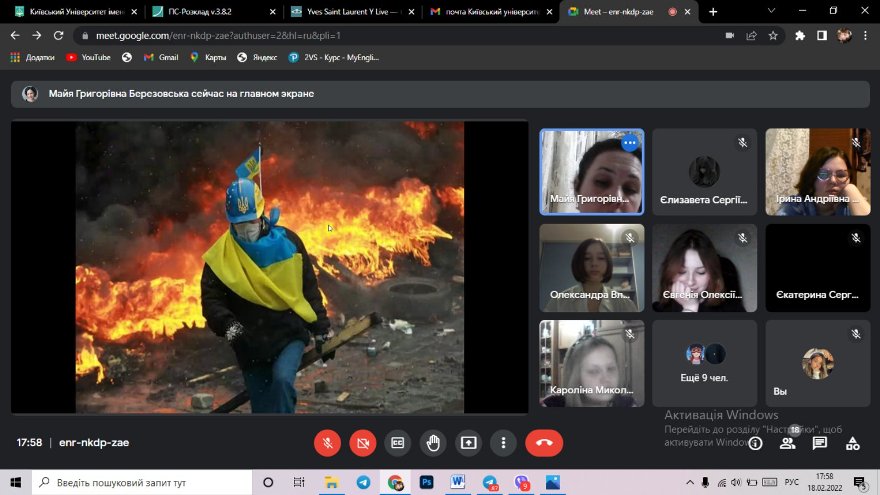Open the Gmail bookmark

[160, 57]
